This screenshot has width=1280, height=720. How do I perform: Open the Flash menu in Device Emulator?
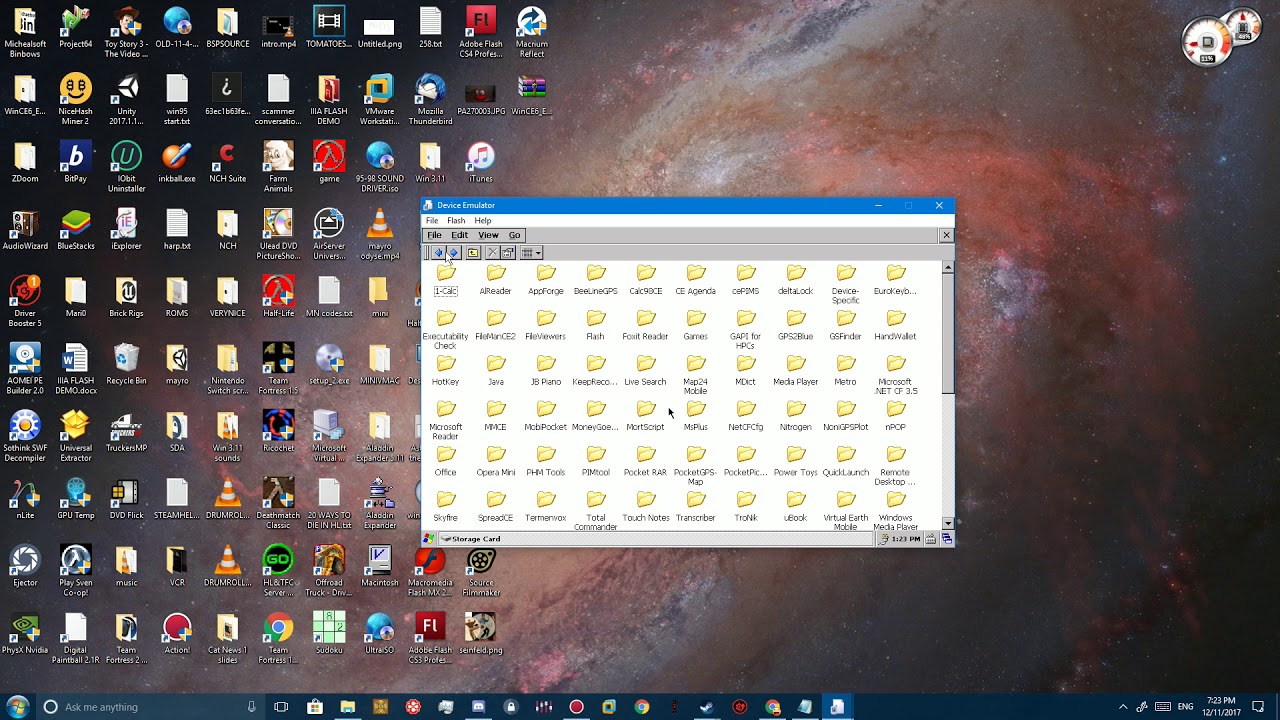tap(456, 220)
